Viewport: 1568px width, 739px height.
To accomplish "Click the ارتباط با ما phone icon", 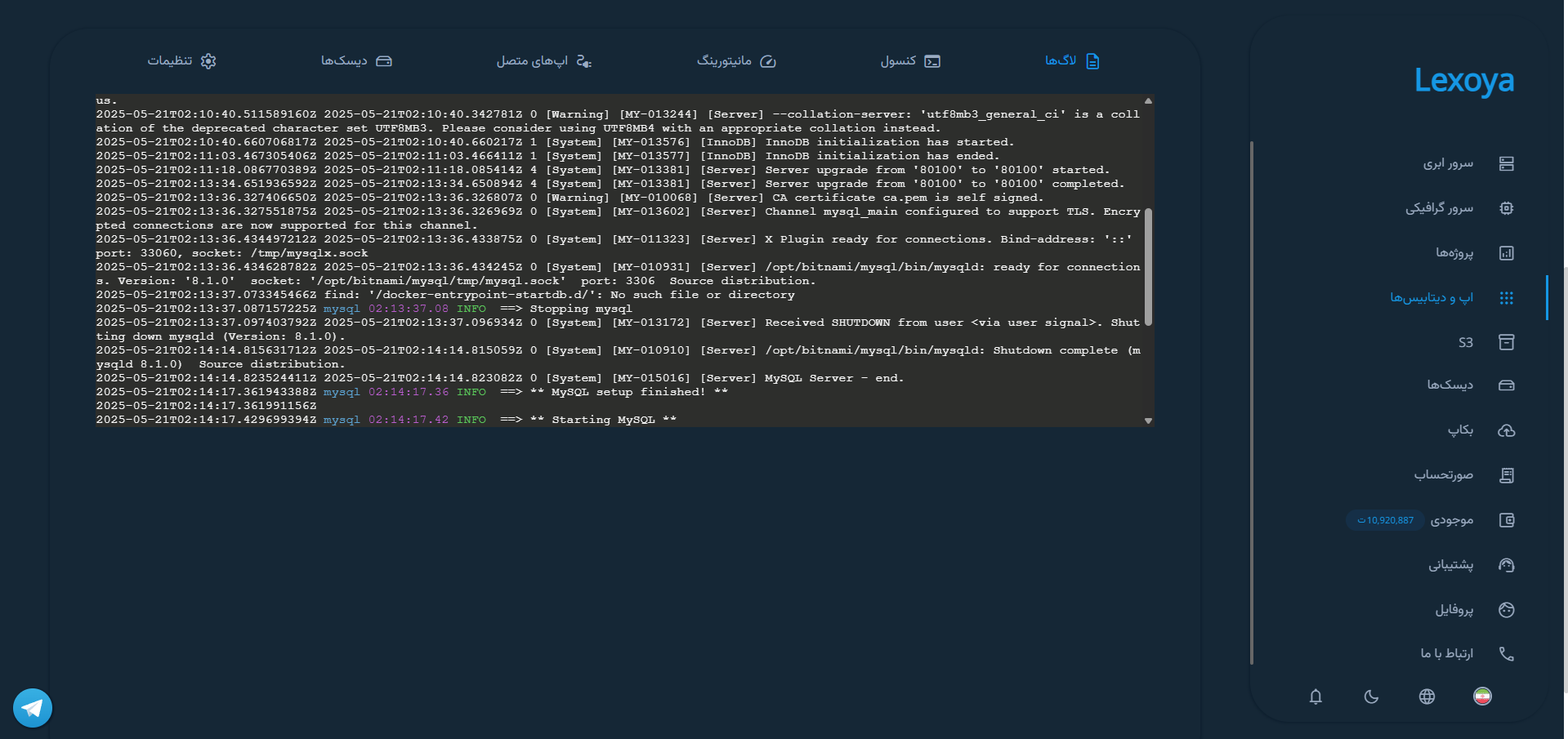I will point(1507,653).
